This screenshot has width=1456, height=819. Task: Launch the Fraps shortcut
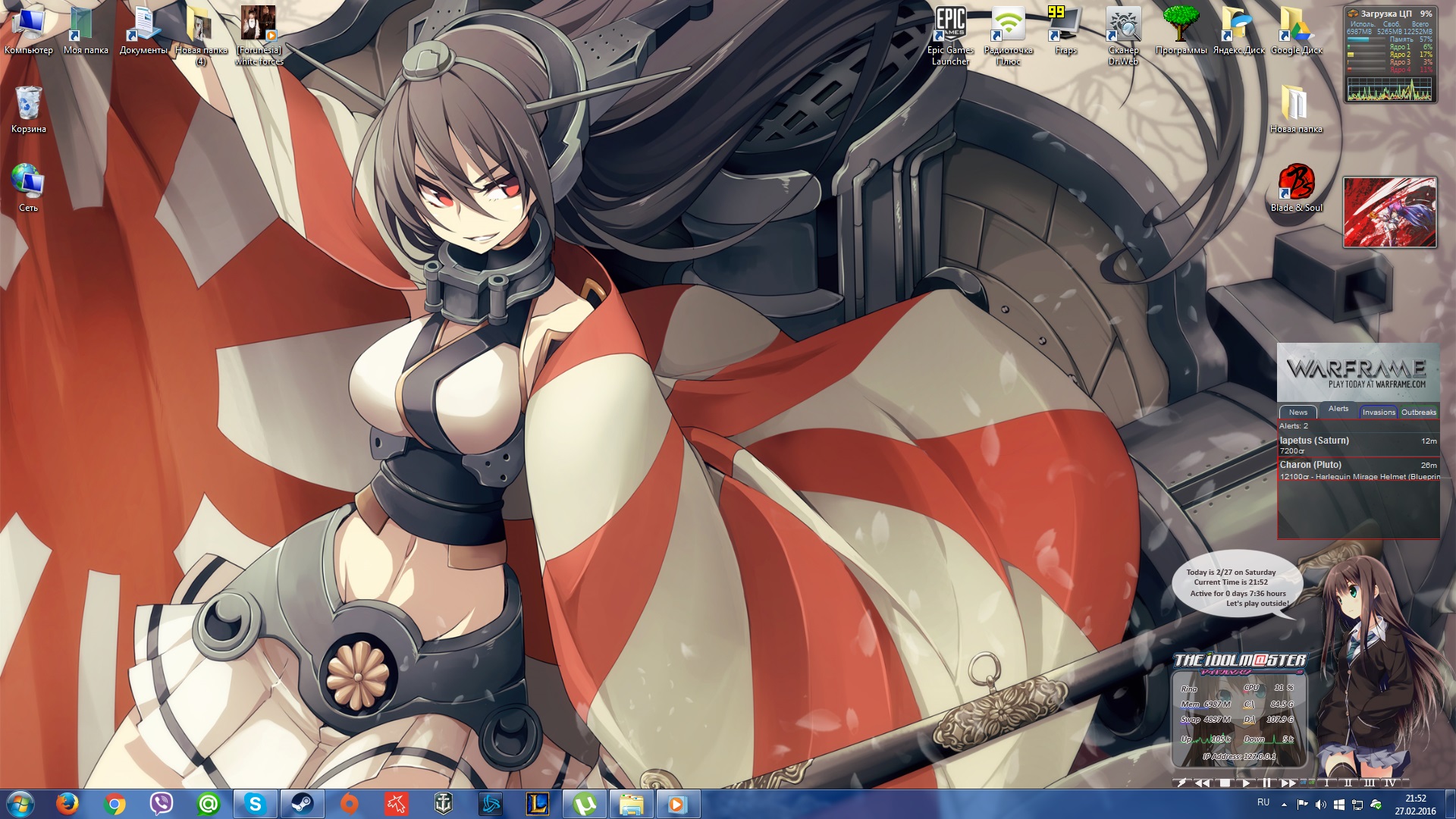1065,31
